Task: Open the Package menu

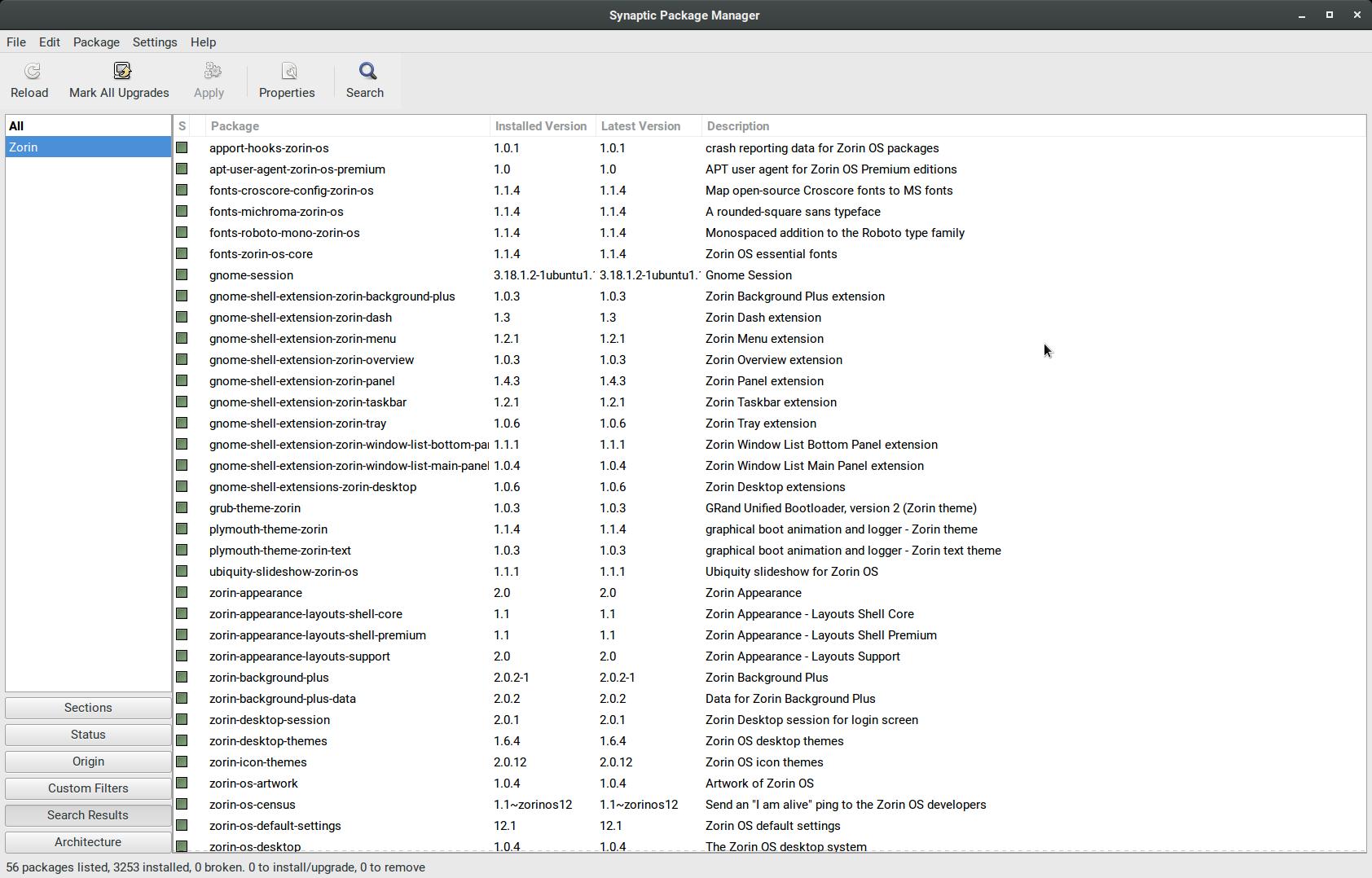Action: (x=96, y=42)
